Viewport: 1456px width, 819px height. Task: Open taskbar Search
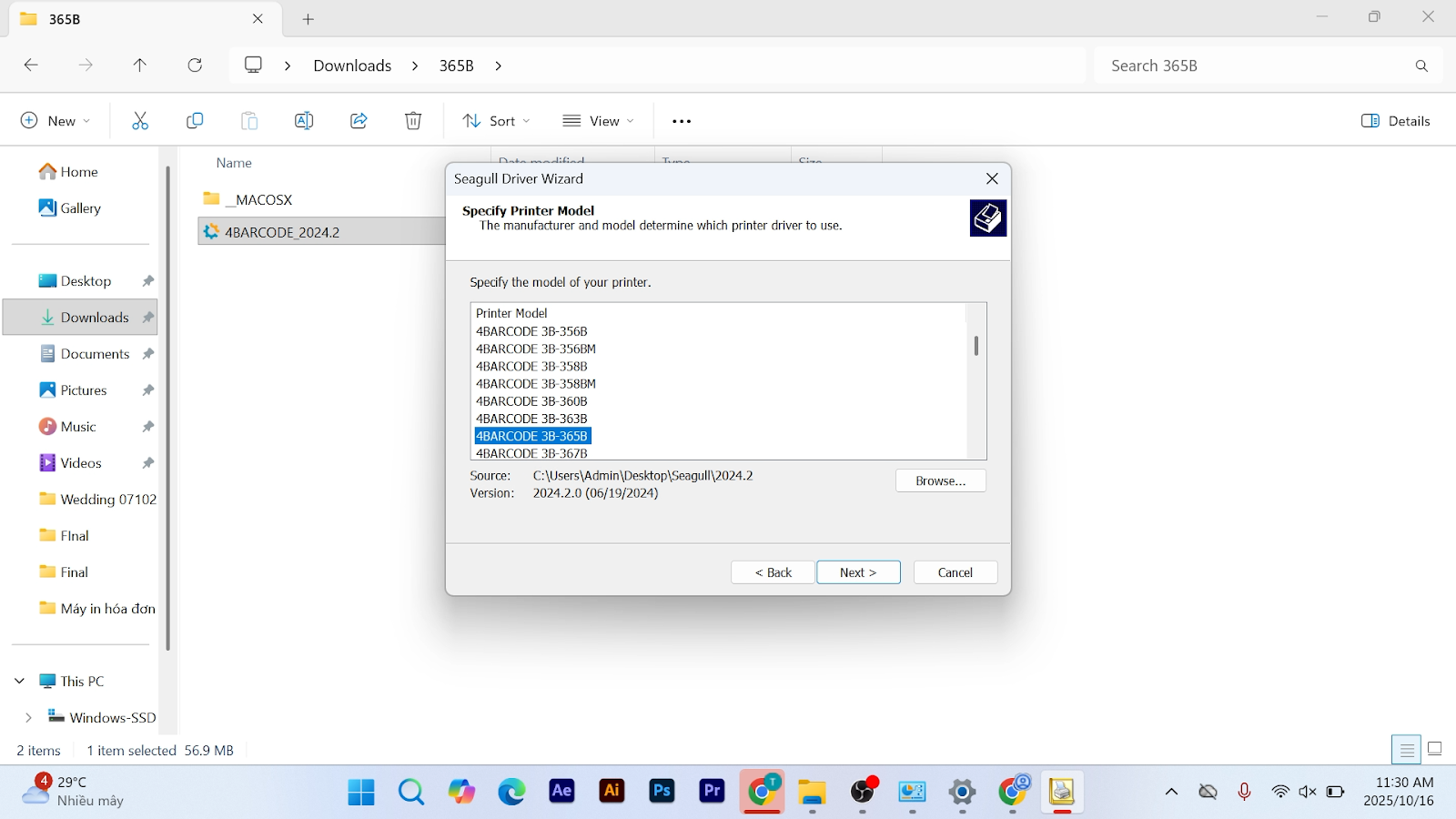(411, 792)
